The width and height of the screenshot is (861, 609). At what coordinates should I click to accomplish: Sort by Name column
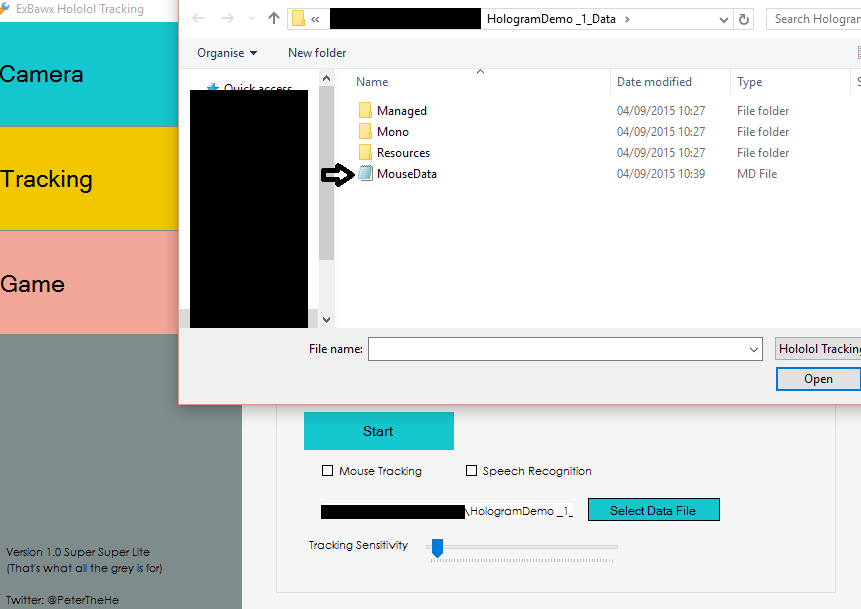tap(372, 82)
